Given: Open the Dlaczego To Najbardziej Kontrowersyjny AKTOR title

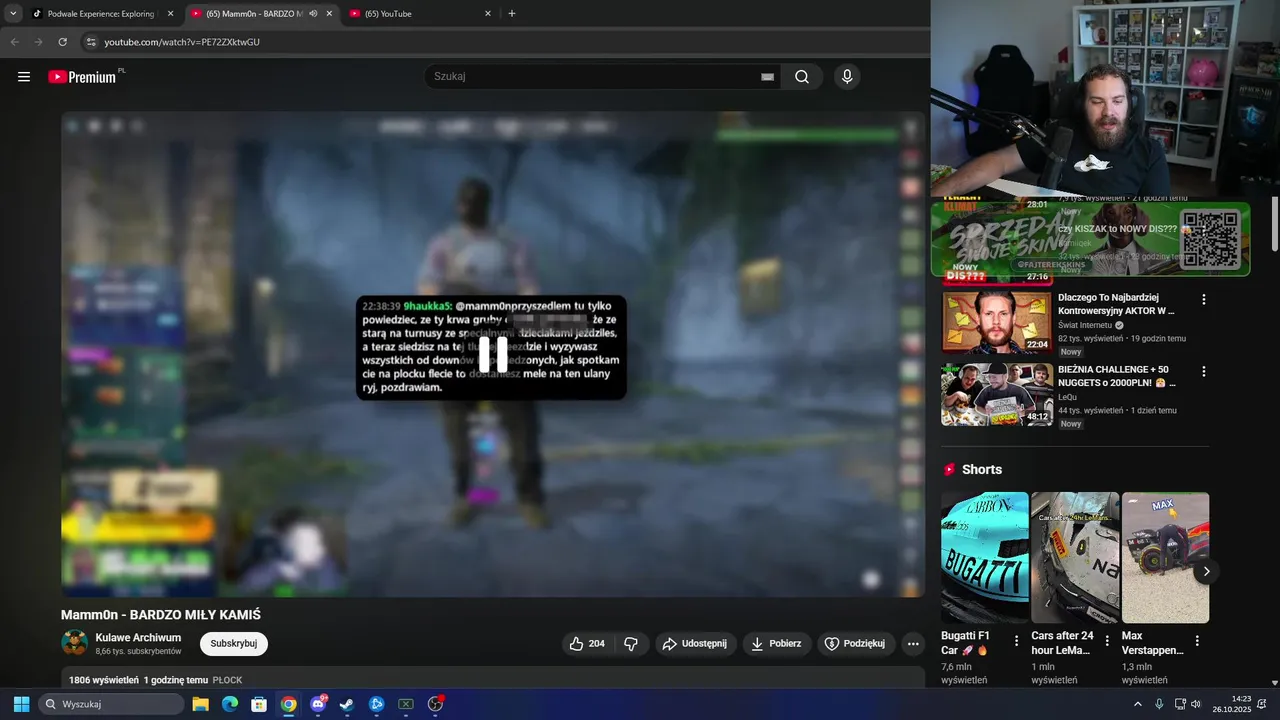Looking at the screenshot, I should pos(1116,304).
